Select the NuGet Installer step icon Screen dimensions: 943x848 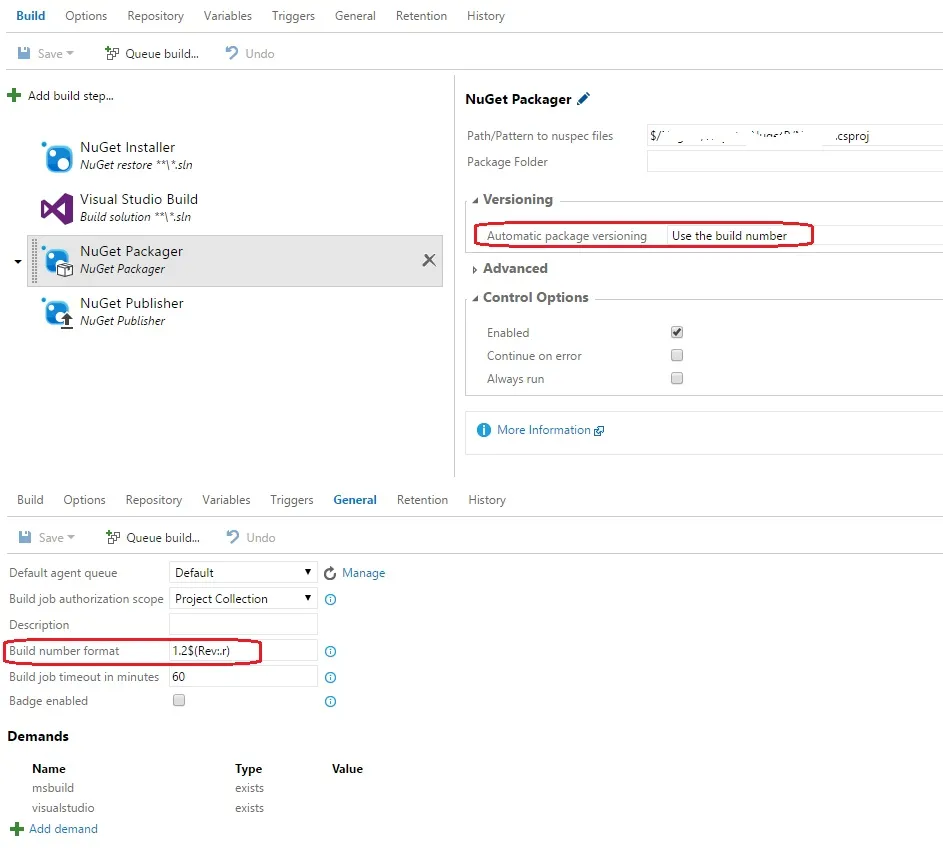point(58,156)
